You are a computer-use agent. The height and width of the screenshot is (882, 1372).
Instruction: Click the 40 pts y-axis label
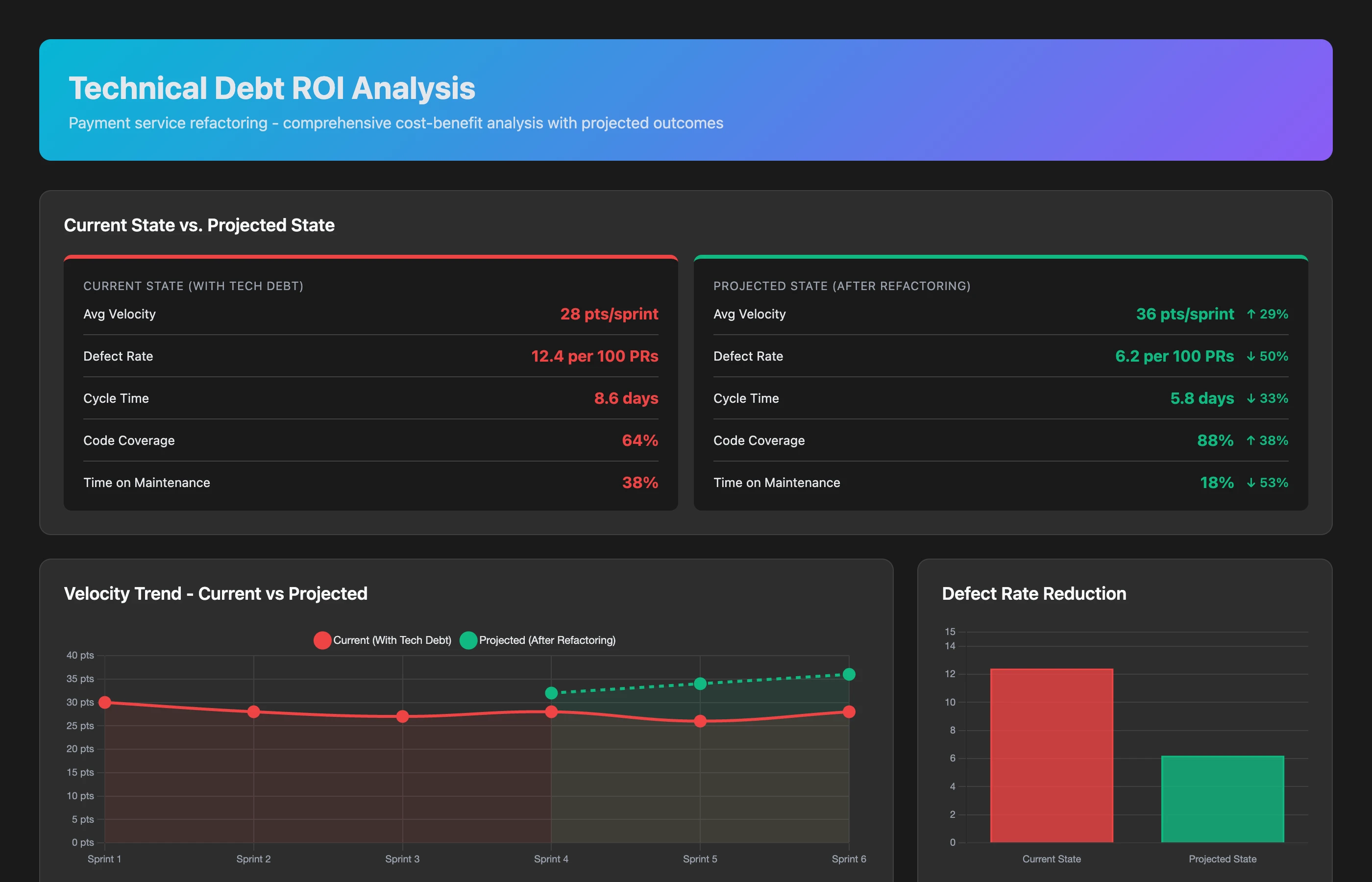coord(80,655)
